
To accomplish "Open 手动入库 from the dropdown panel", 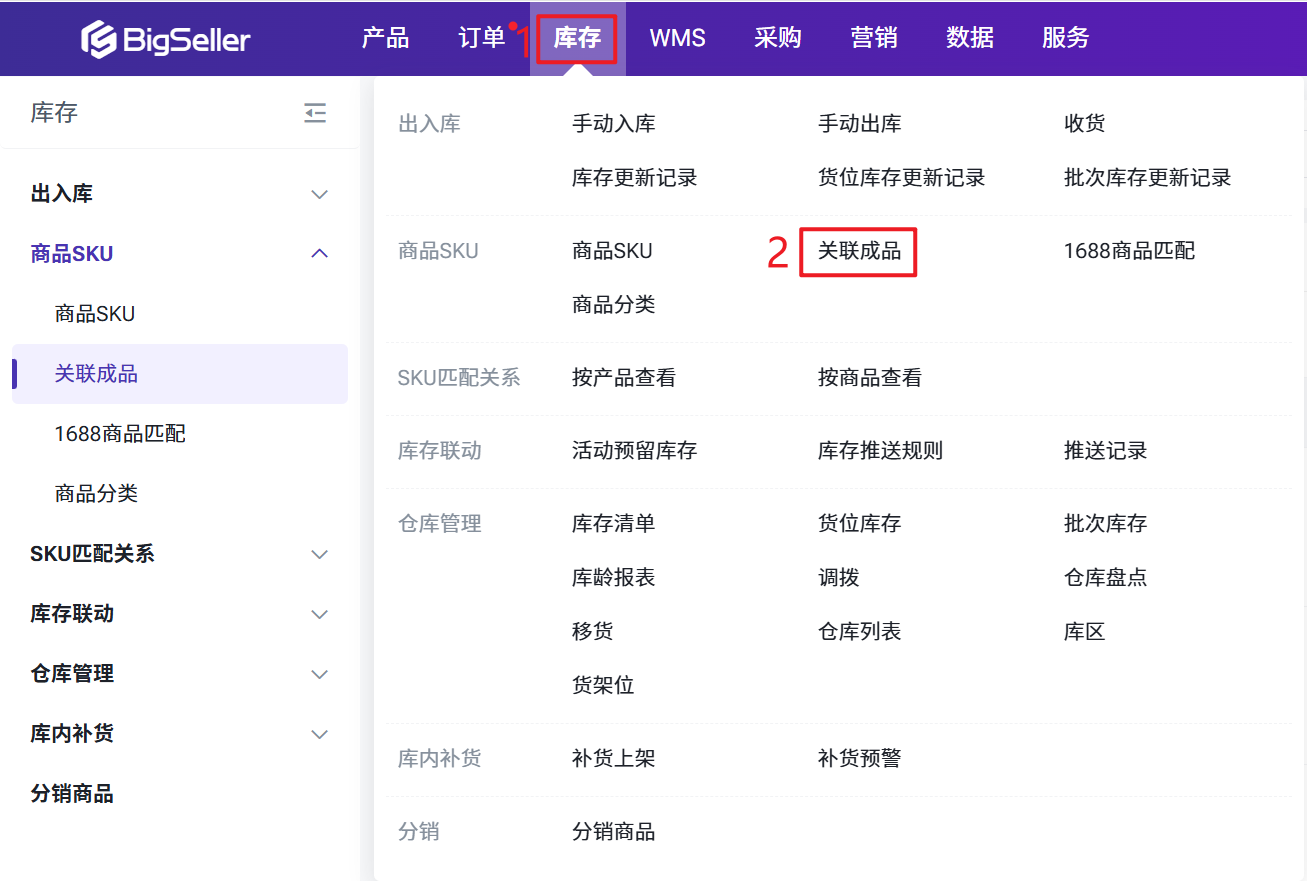I will click(613, 124).
